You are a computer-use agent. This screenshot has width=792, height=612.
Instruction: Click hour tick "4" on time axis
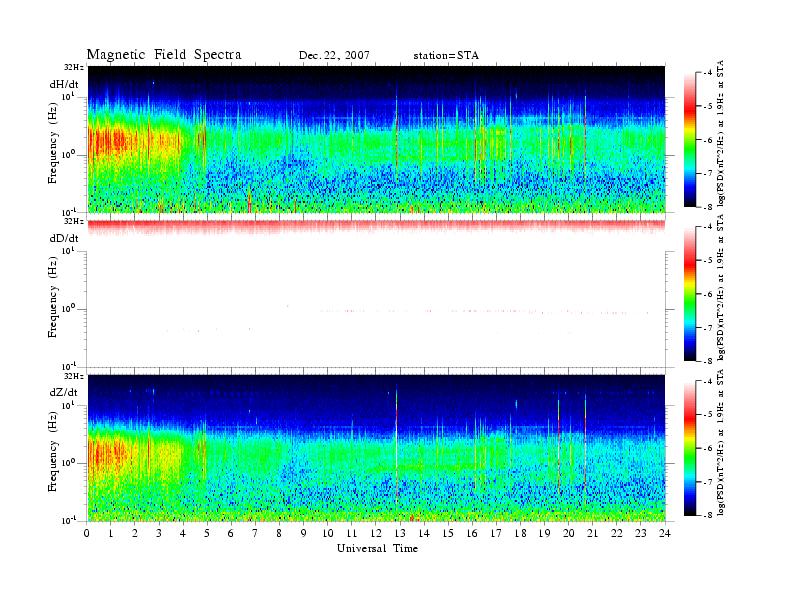click(x=183, y=533)
